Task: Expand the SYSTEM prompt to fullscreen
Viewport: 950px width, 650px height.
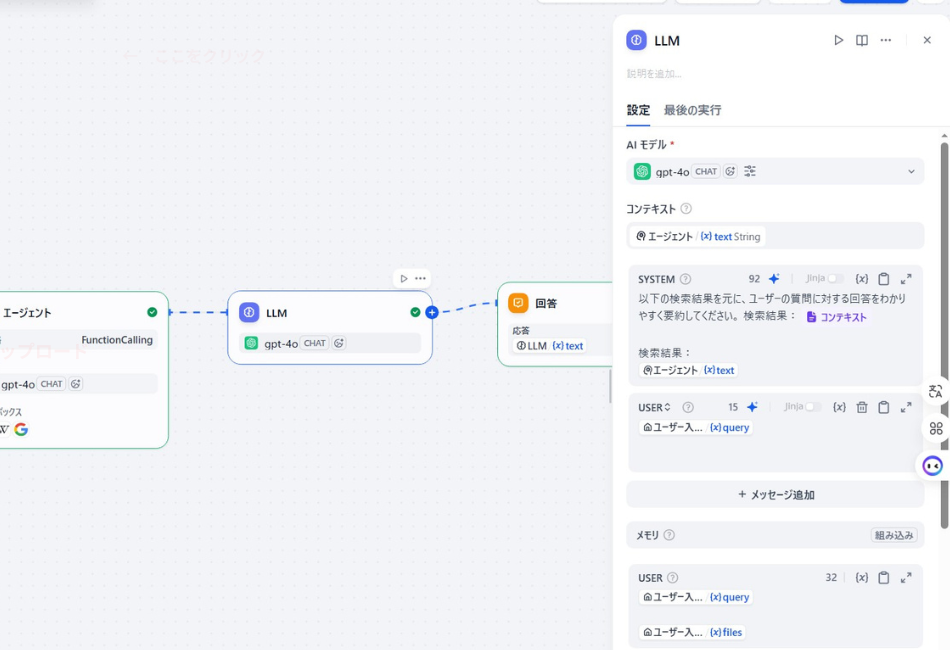Action: point(905,278)
